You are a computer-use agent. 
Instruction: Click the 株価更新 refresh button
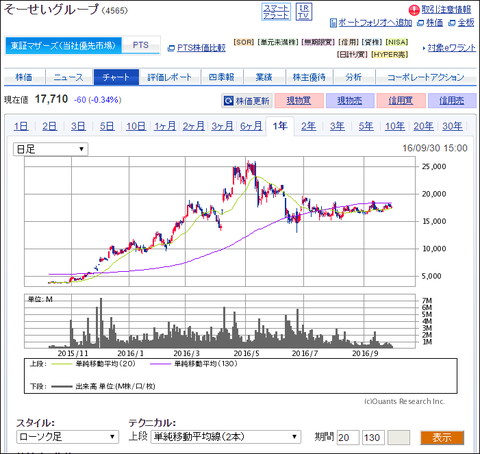[247, 101]
